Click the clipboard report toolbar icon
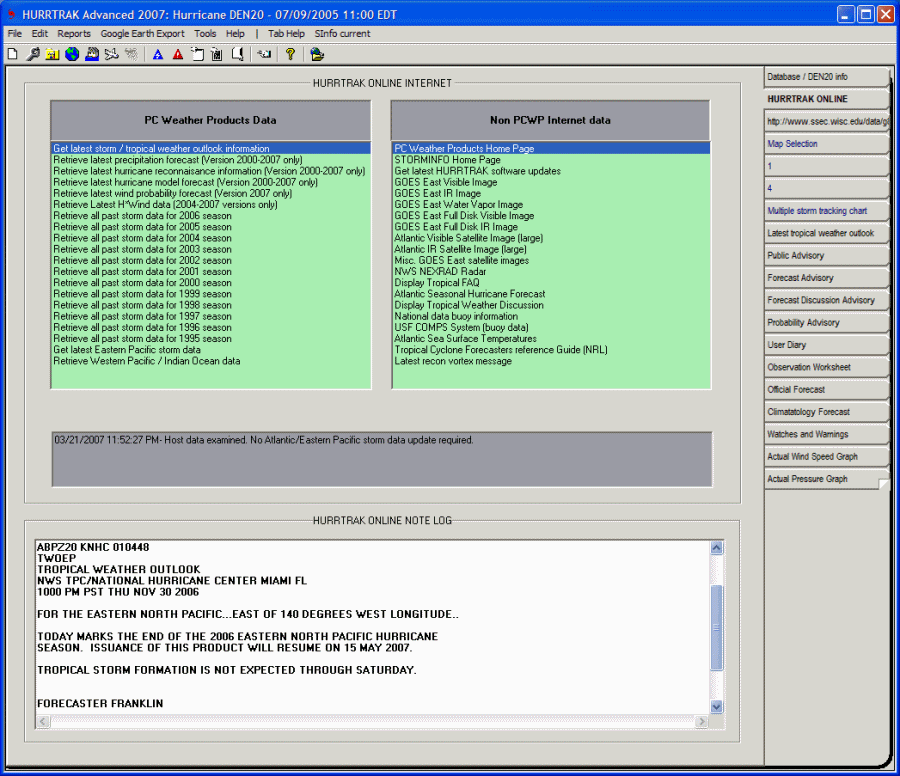This screenshot has width=900, height=776. pyautogui.click(x=217, y=55)
